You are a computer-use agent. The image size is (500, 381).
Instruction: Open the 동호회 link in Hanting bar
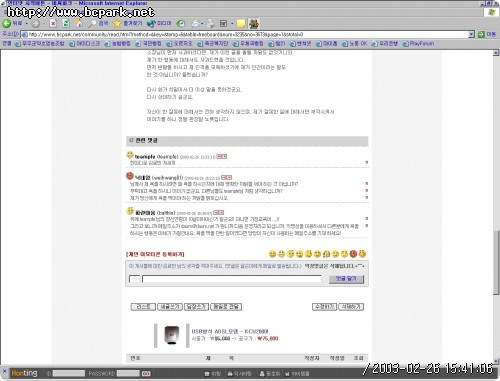tap(270, 374)
